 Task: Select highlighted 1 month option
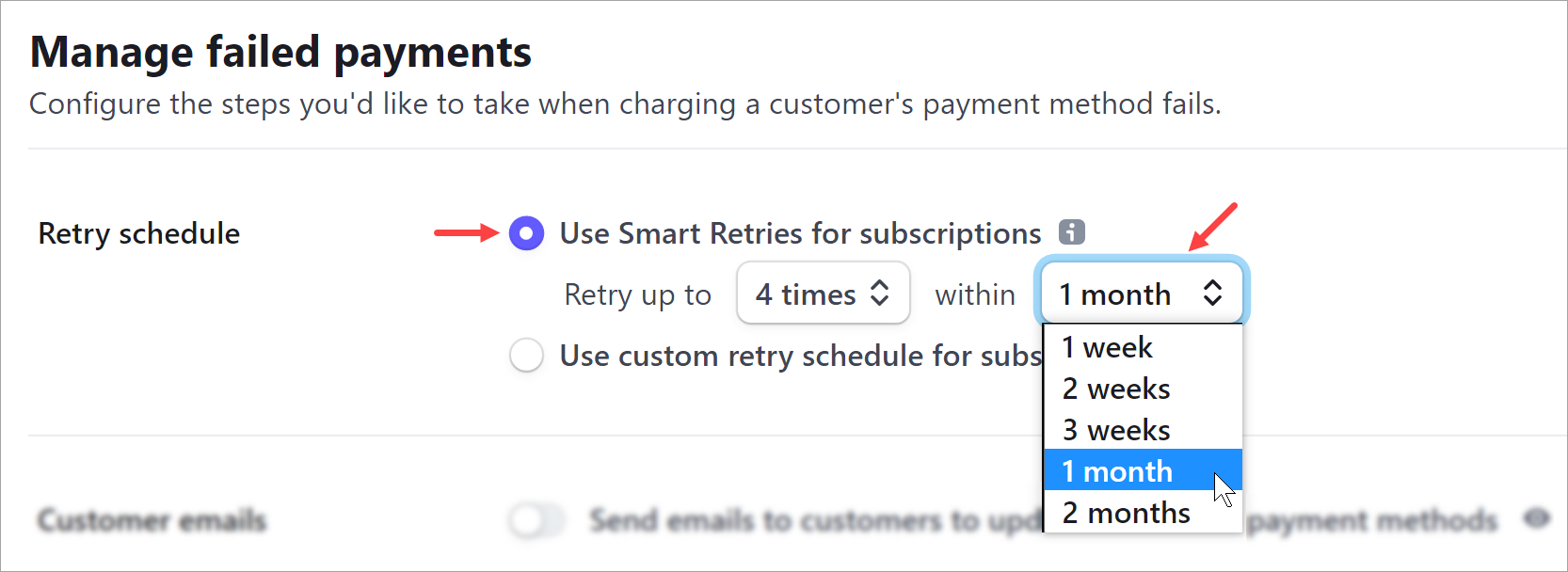point(1143,470)
